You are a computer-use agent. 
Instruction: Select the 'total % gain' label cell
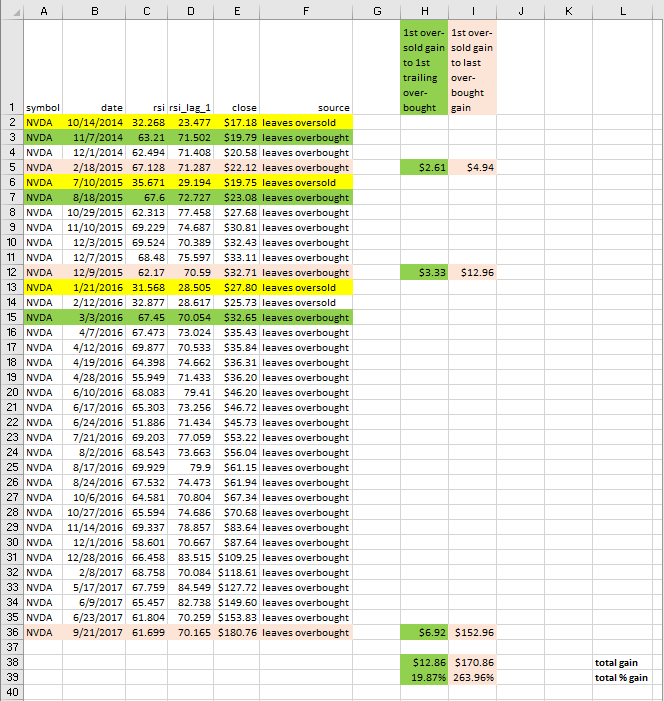coord(622,677)
